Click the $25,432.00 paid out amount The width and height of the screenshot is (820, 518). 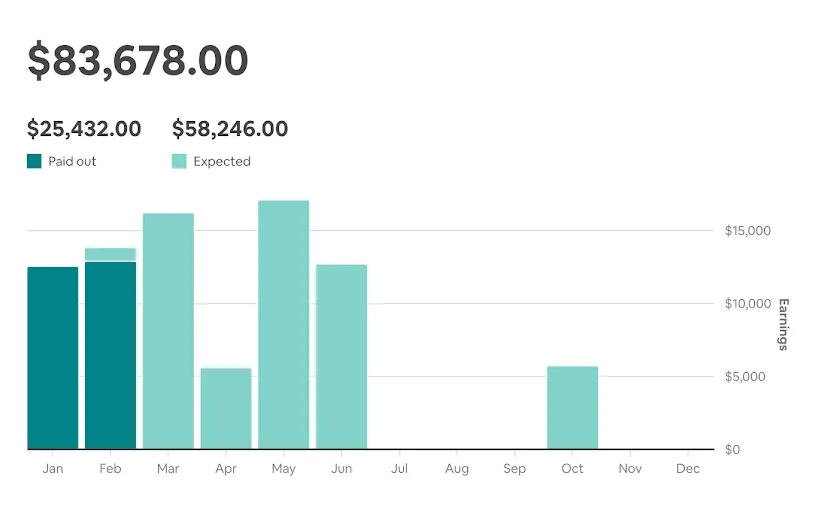84,129
